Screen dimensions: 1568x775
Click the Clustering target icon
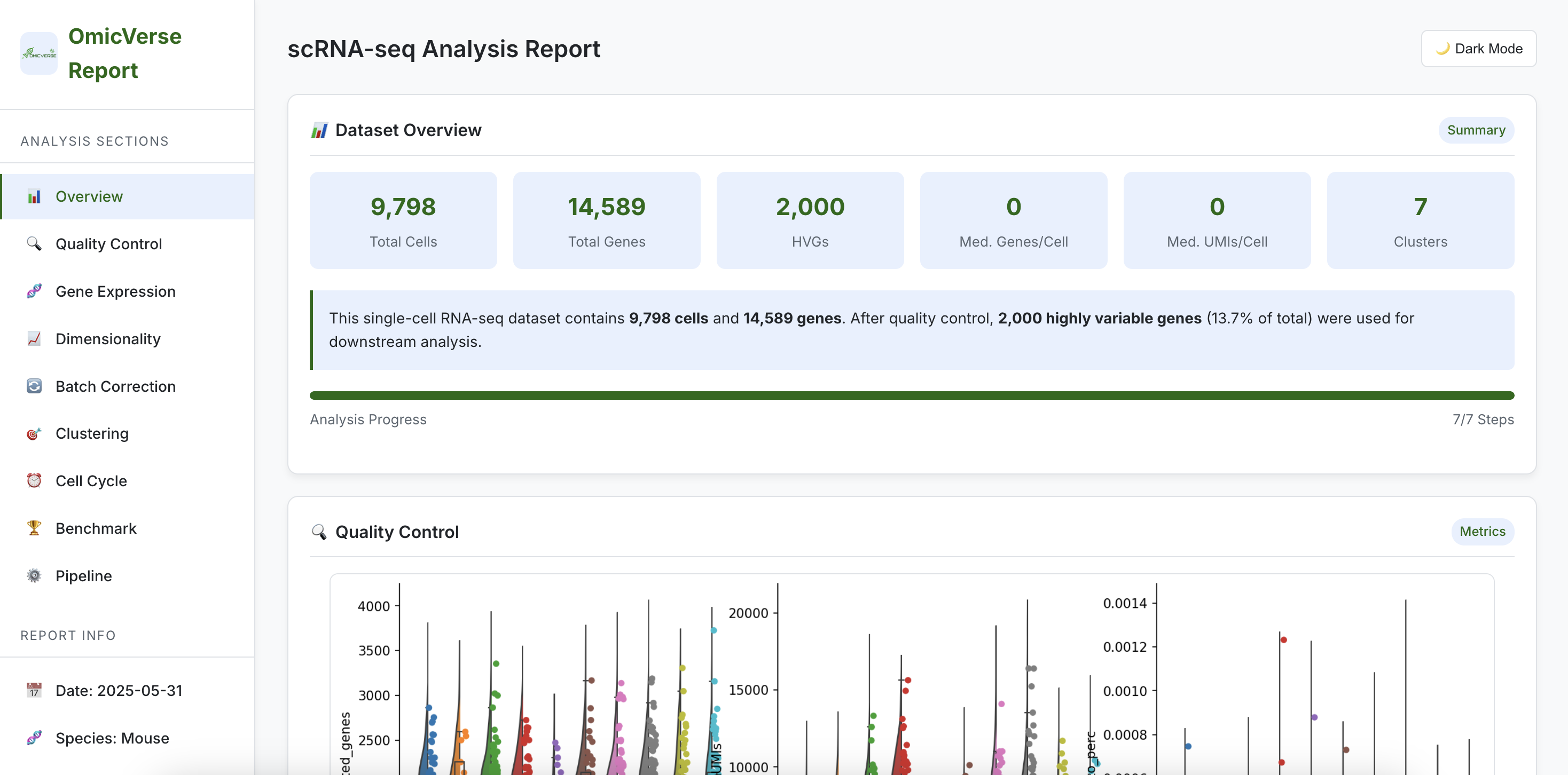[x=34, y=434]
